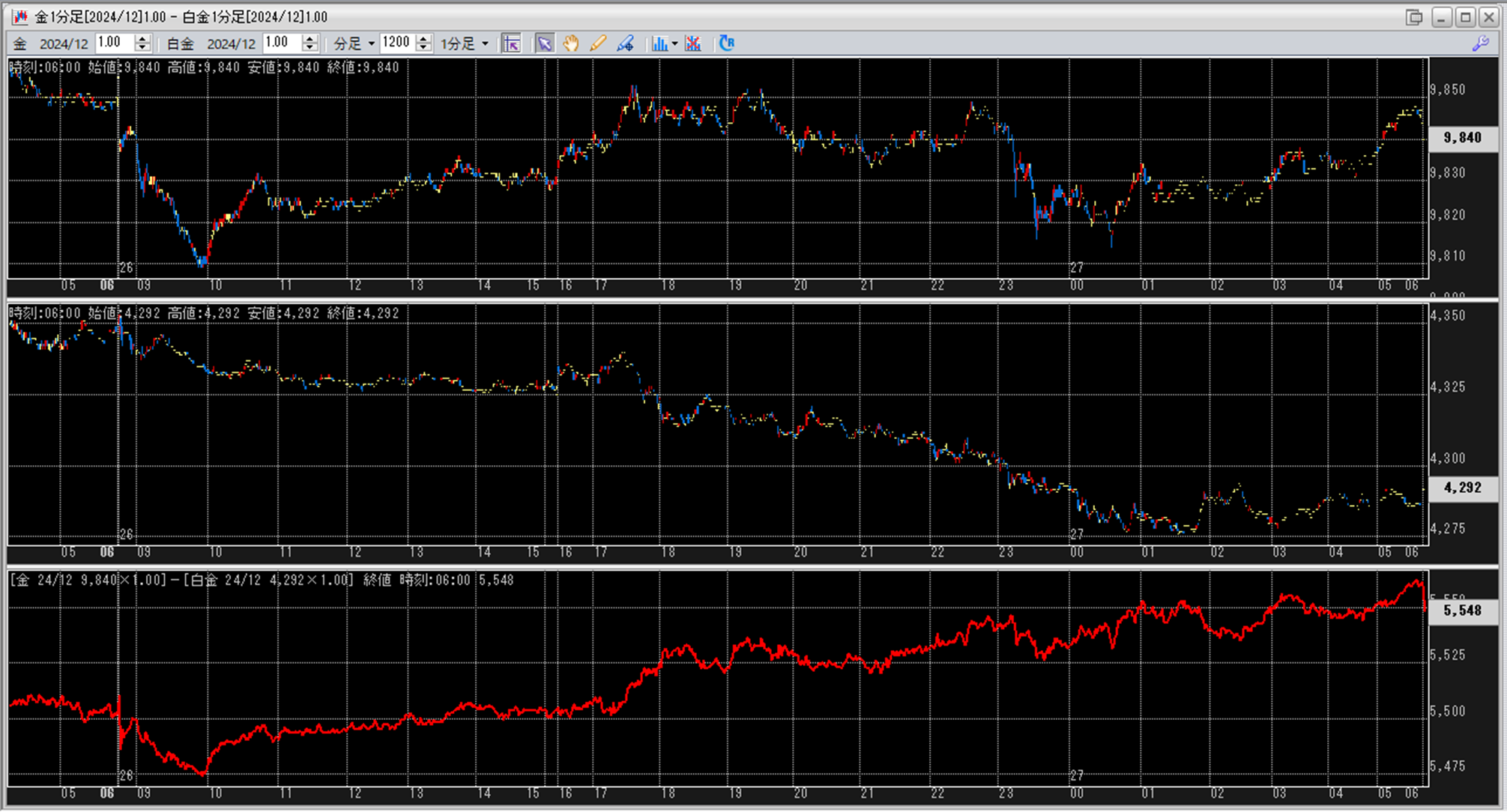Click the 1200 bar count field
This screenshot has width=1507, height=812.
[x=396, y=43]
